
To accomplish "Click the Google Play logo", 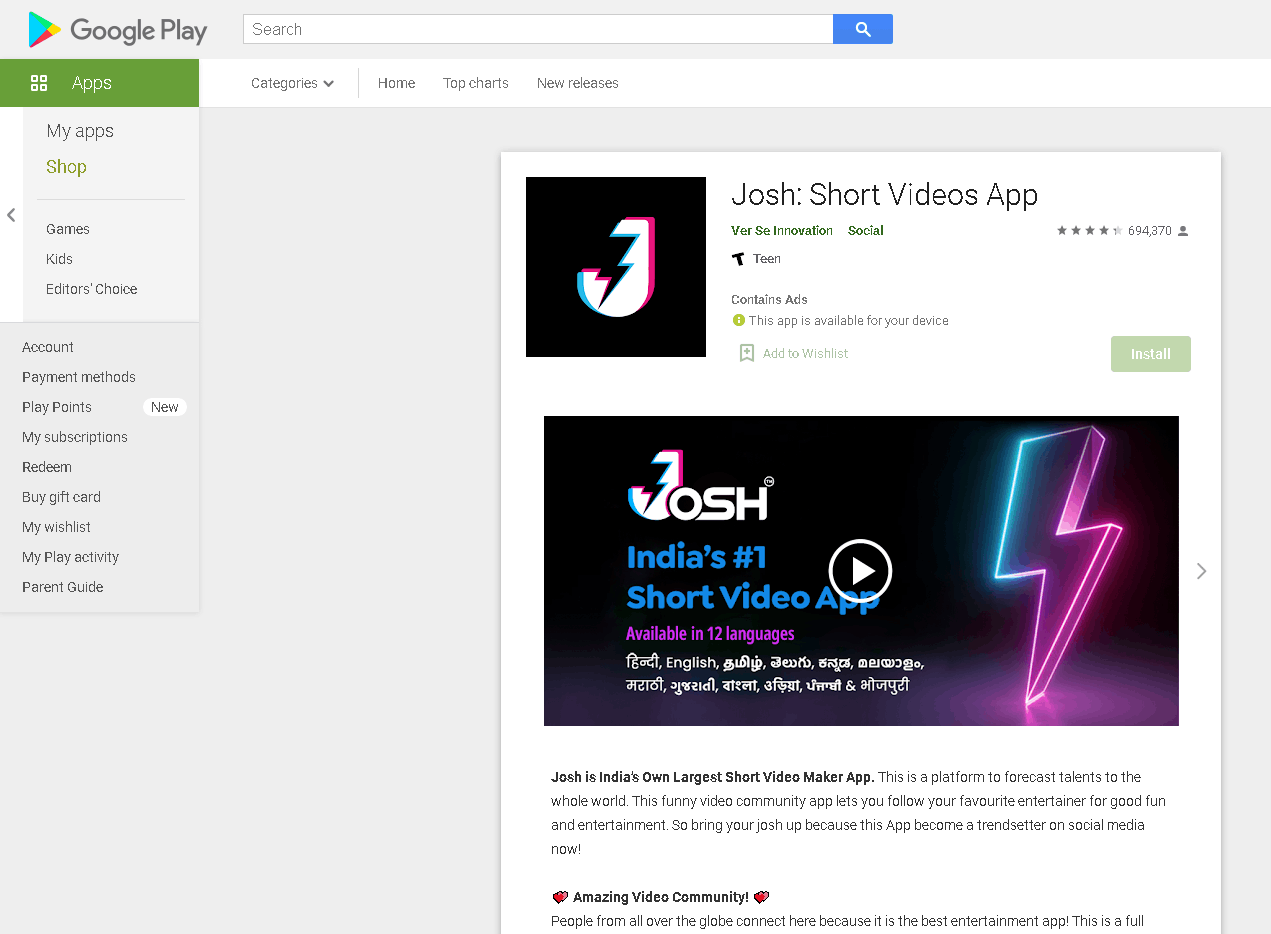I will (x=118, y=30).
